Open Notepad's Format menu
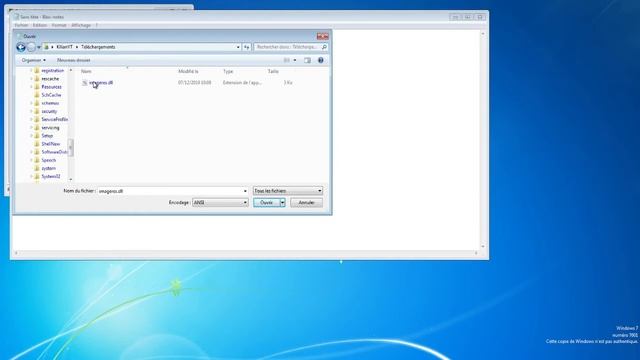The width and height of the screenshot is (640, 360). point(59,25)
